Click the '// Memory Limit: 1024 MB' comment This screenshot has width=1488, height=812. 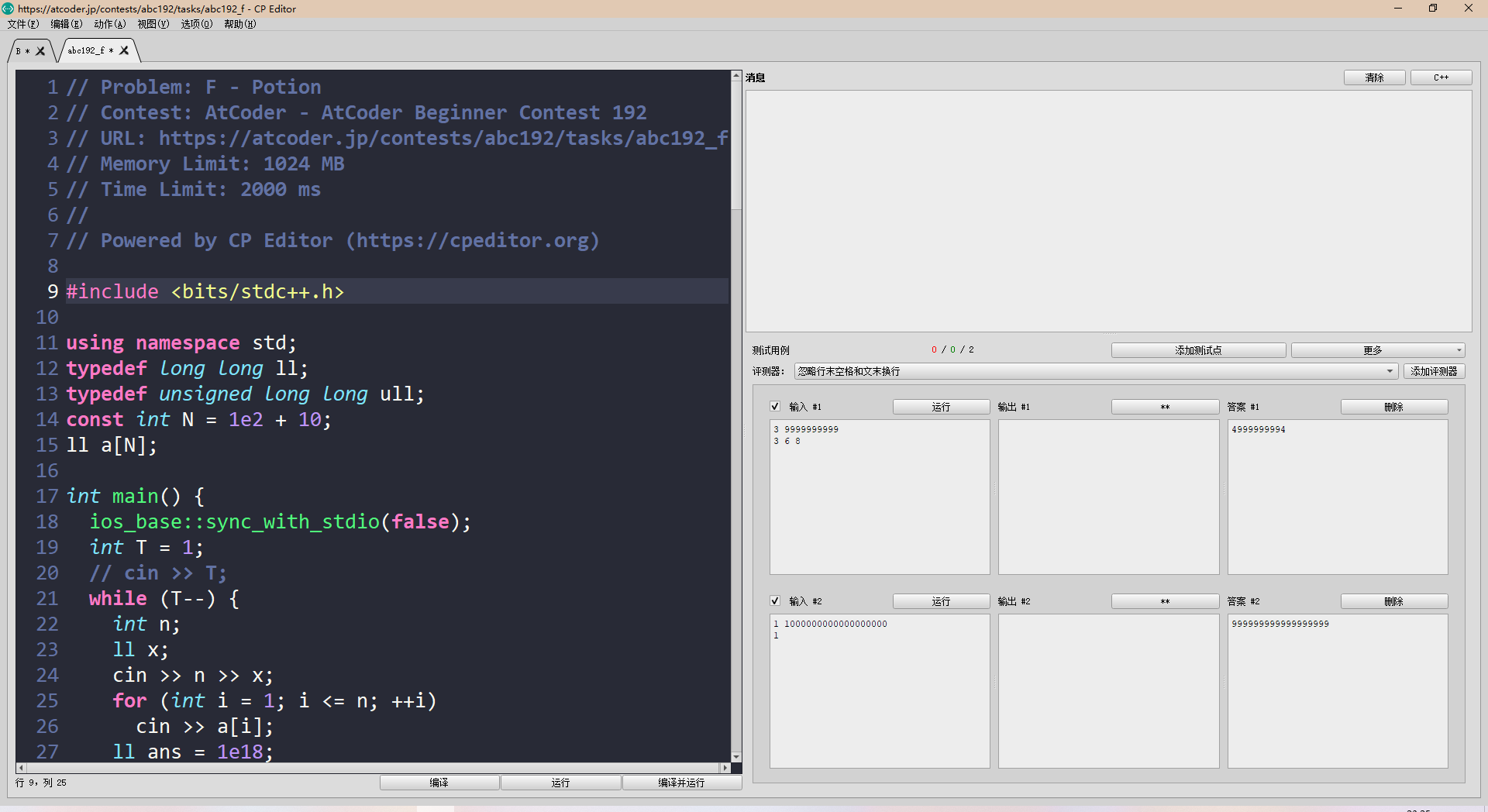[x=205, y=163]
